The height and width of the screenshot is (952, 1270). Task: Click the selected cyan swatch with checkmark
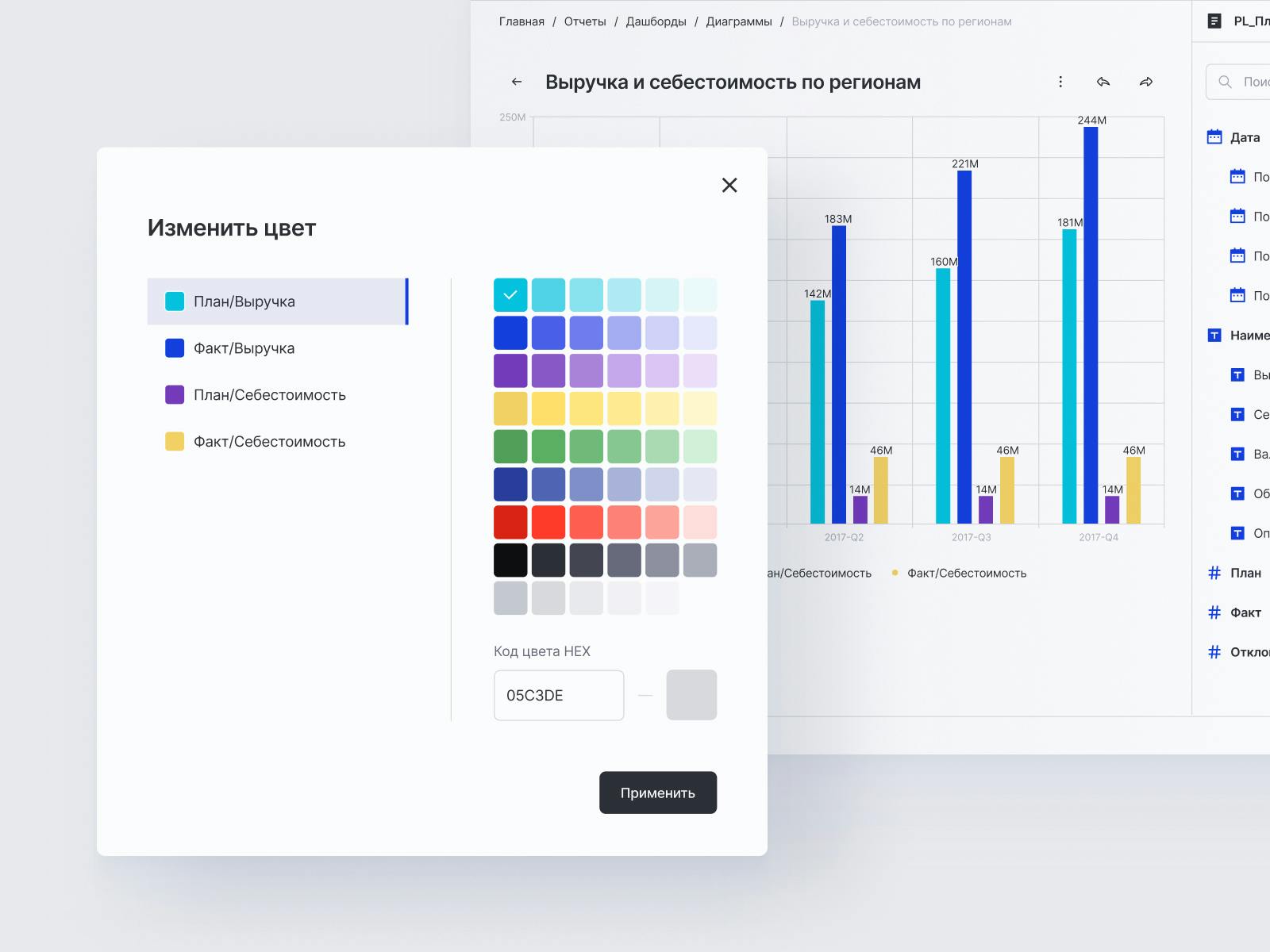(510, 295)
